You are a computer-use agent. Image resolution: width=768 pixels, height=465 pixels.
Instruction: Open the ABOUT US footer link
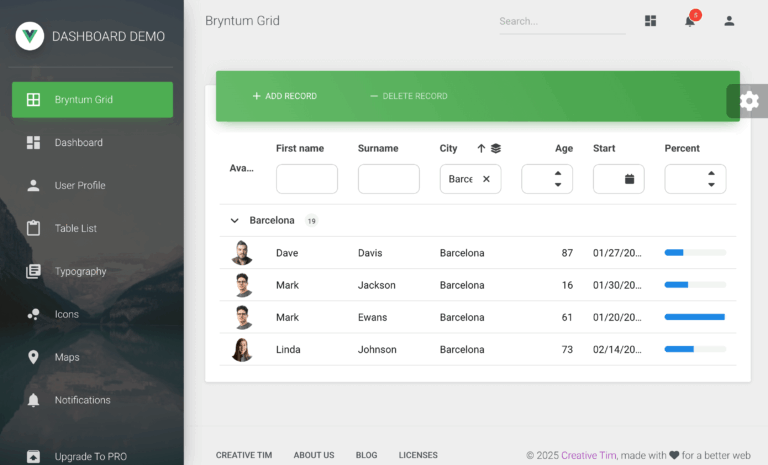tap(314, 455)
